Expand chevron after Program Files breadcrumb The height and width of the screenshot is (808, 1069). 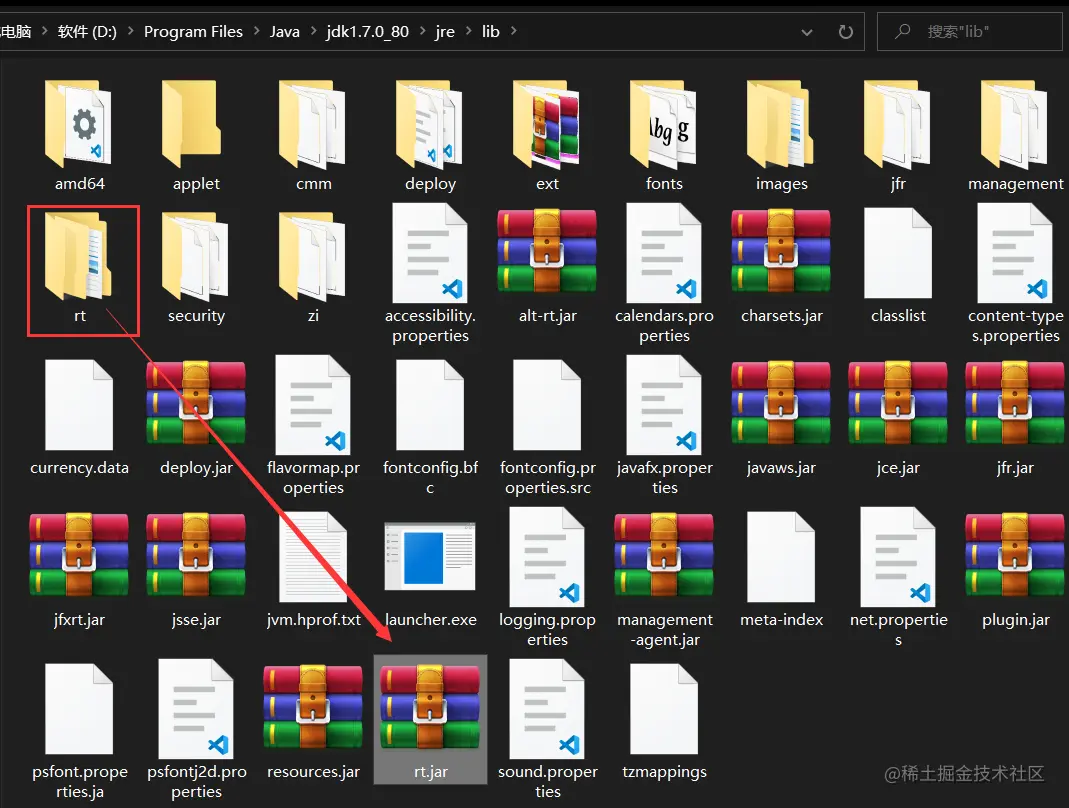point(256,31)
